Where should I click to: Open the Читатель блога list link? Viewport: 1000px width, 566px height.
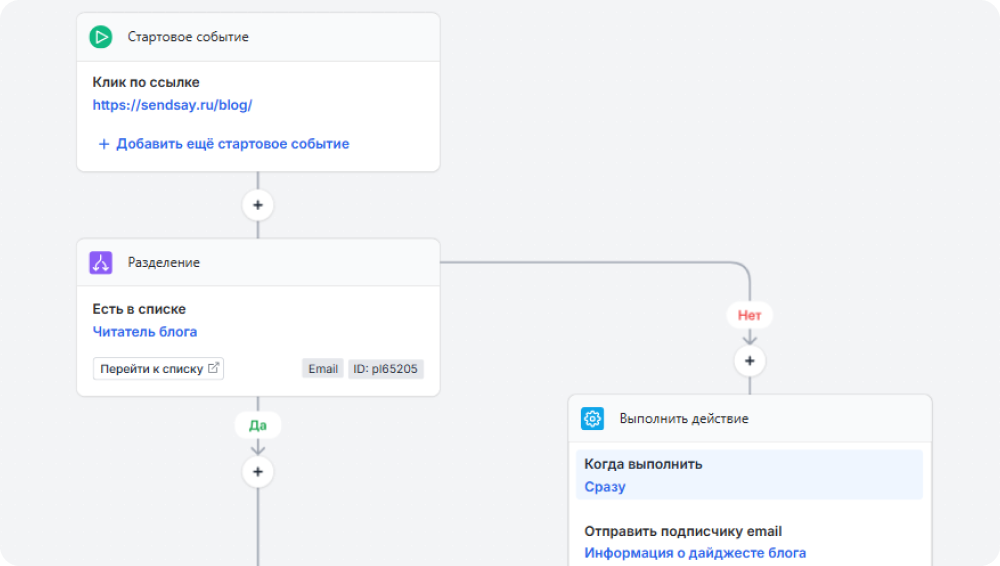[145, 332]
